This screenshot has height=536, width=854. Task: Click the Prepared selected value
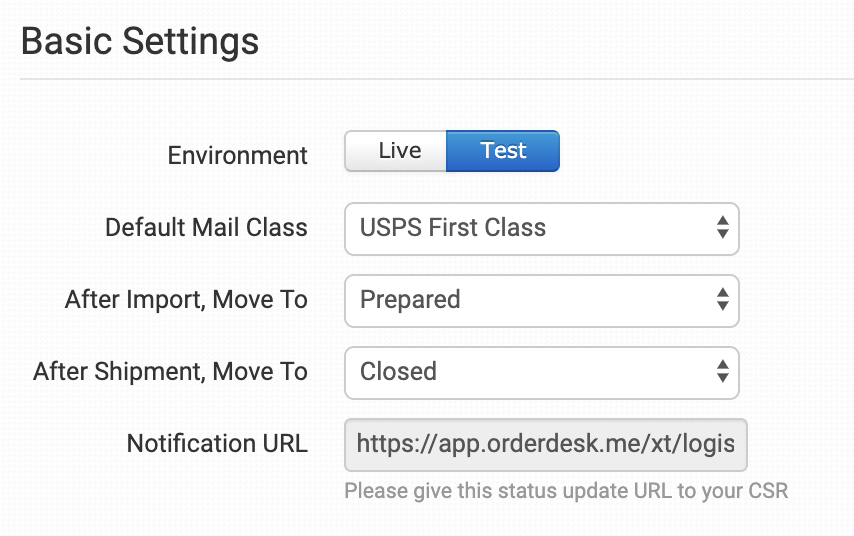pos(410,300)
